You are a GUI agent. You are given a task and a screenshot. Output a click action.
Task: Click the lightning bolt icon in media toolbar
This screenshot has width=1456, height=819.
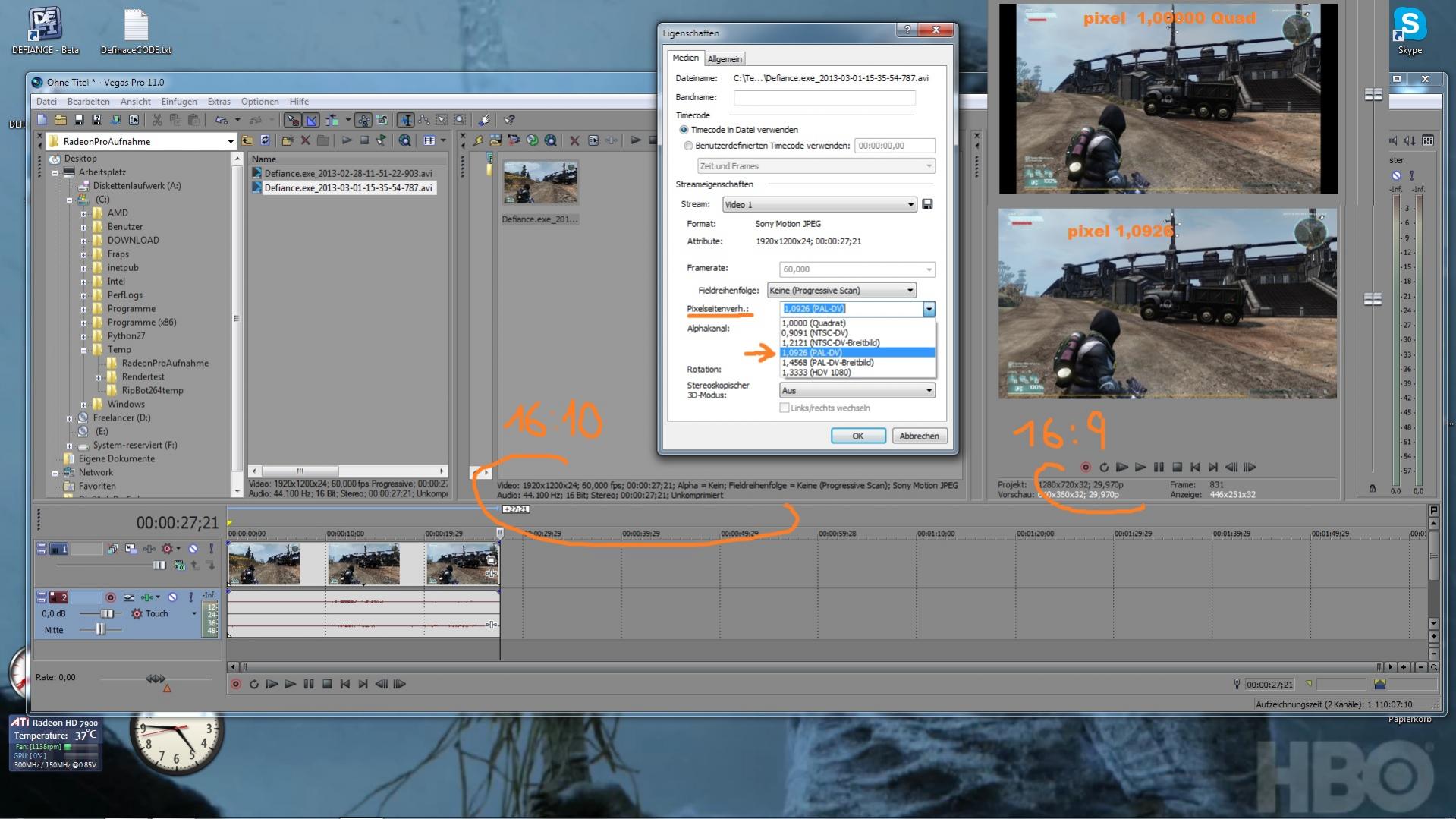click(x=478, y=140)
